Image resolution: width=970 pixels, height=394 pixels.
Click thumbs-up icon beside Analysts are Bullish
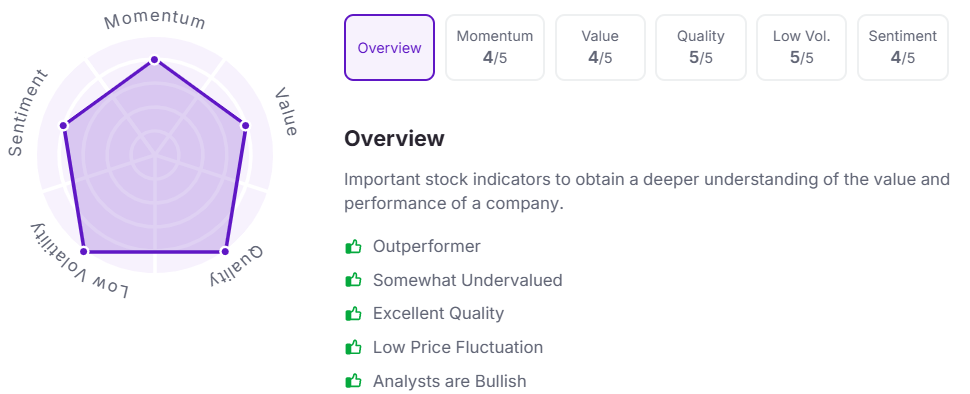tap(353, 381)
